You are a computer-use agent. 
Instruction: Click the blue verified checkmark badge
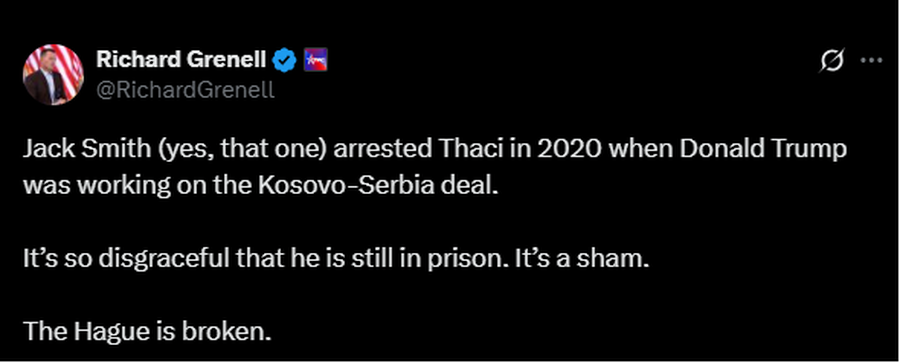[284, 59]
